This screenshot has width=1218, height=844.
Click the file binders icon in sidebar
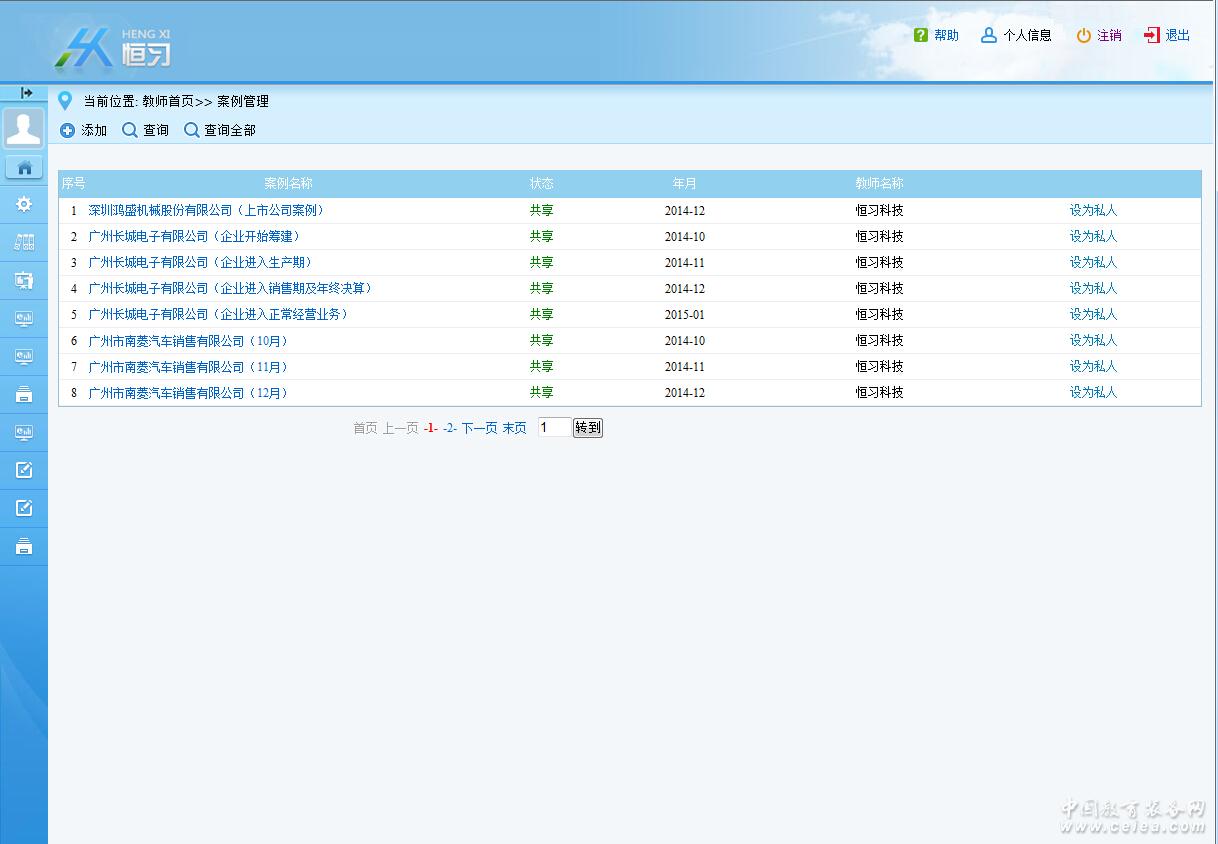coord(24,242)
